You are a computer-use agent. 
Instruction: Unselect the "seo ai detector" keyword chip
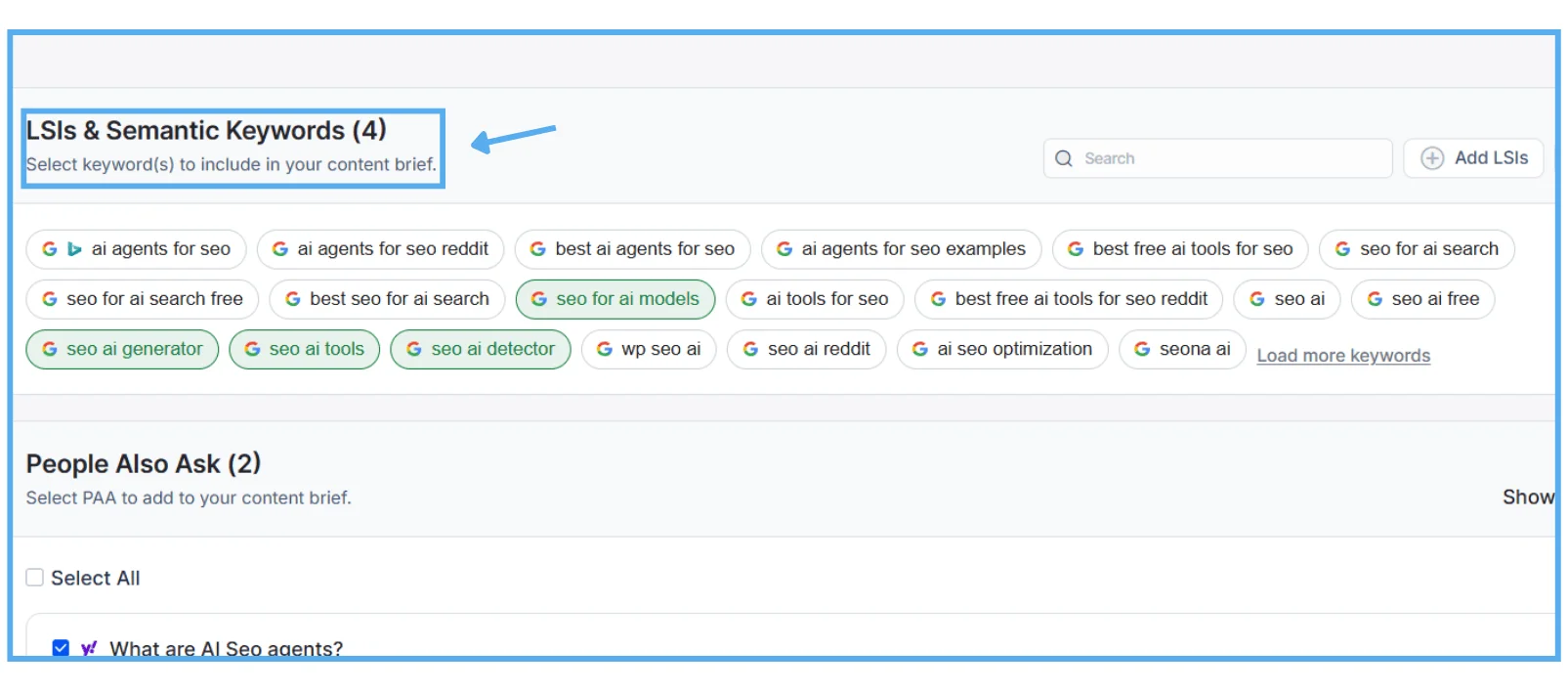coord(481,349)
